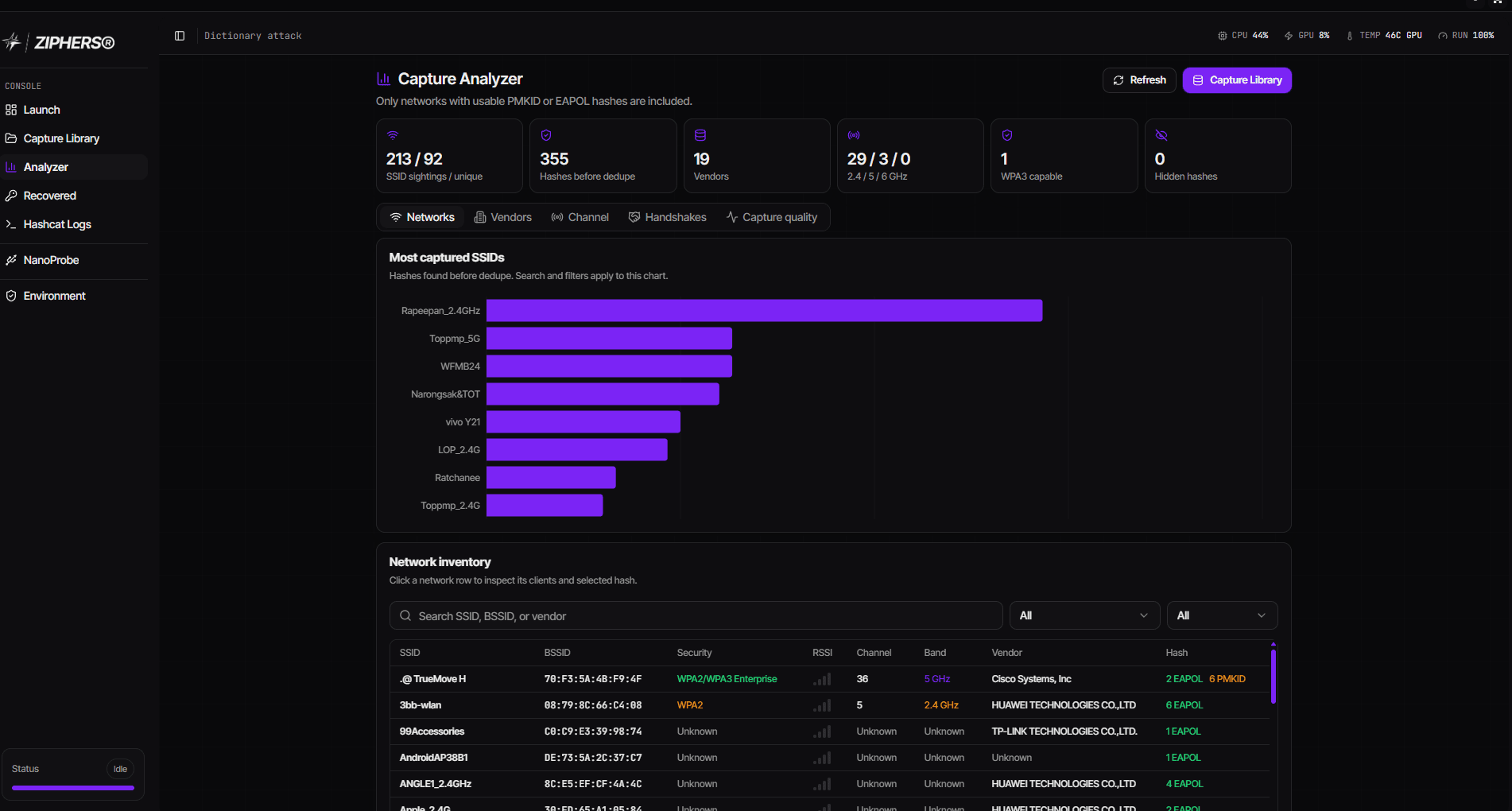Click the shield icon on Hashes before dedupe card
1512x811 pixels.
click(546, 135)
